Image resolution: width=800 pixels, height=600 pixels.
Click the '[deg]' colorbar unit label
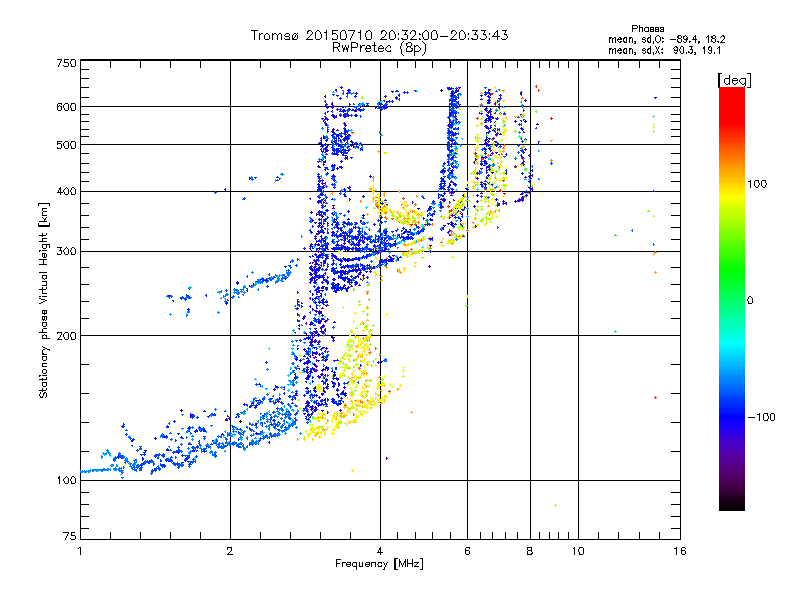point(734,80)
